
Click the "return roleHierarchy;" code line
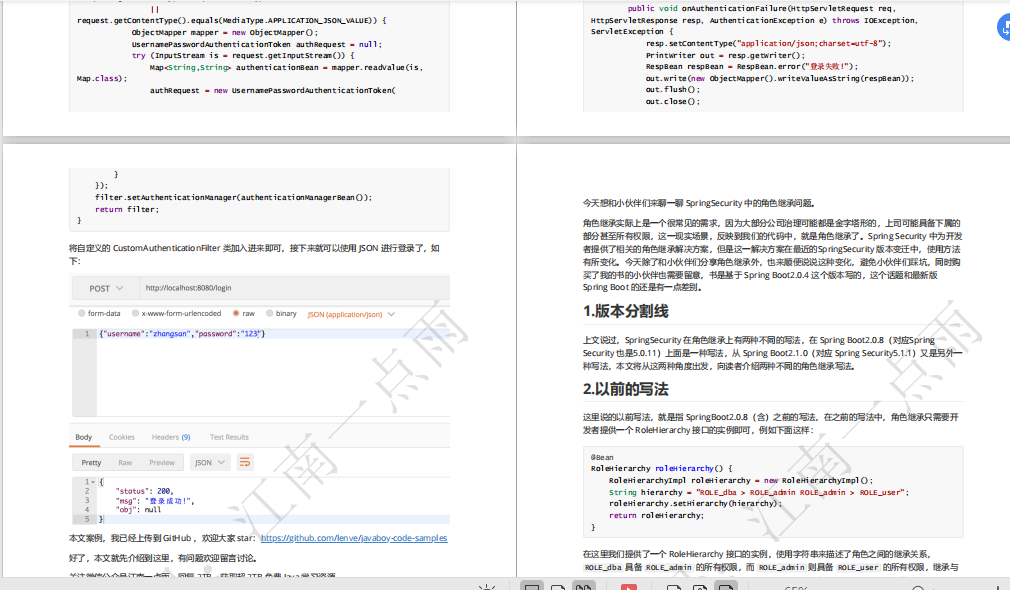(x=656, y=515)
